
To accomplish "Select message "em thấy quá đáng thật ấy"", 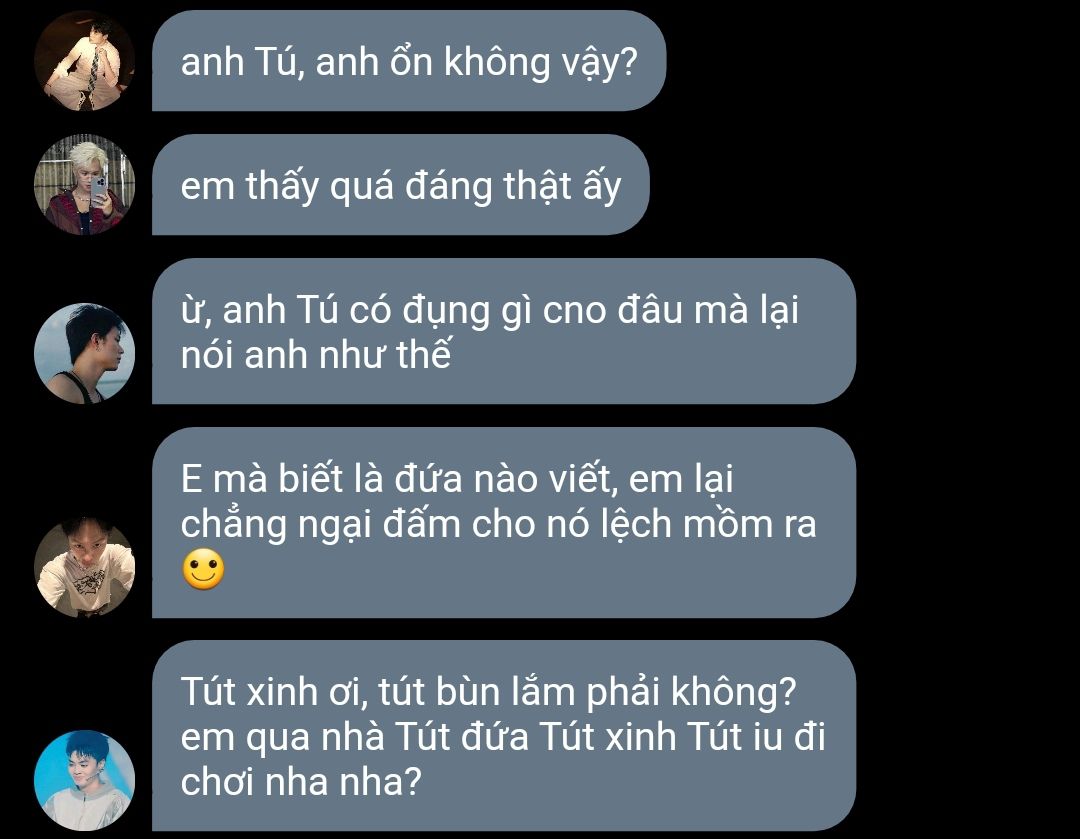I will tap(401, 185).
